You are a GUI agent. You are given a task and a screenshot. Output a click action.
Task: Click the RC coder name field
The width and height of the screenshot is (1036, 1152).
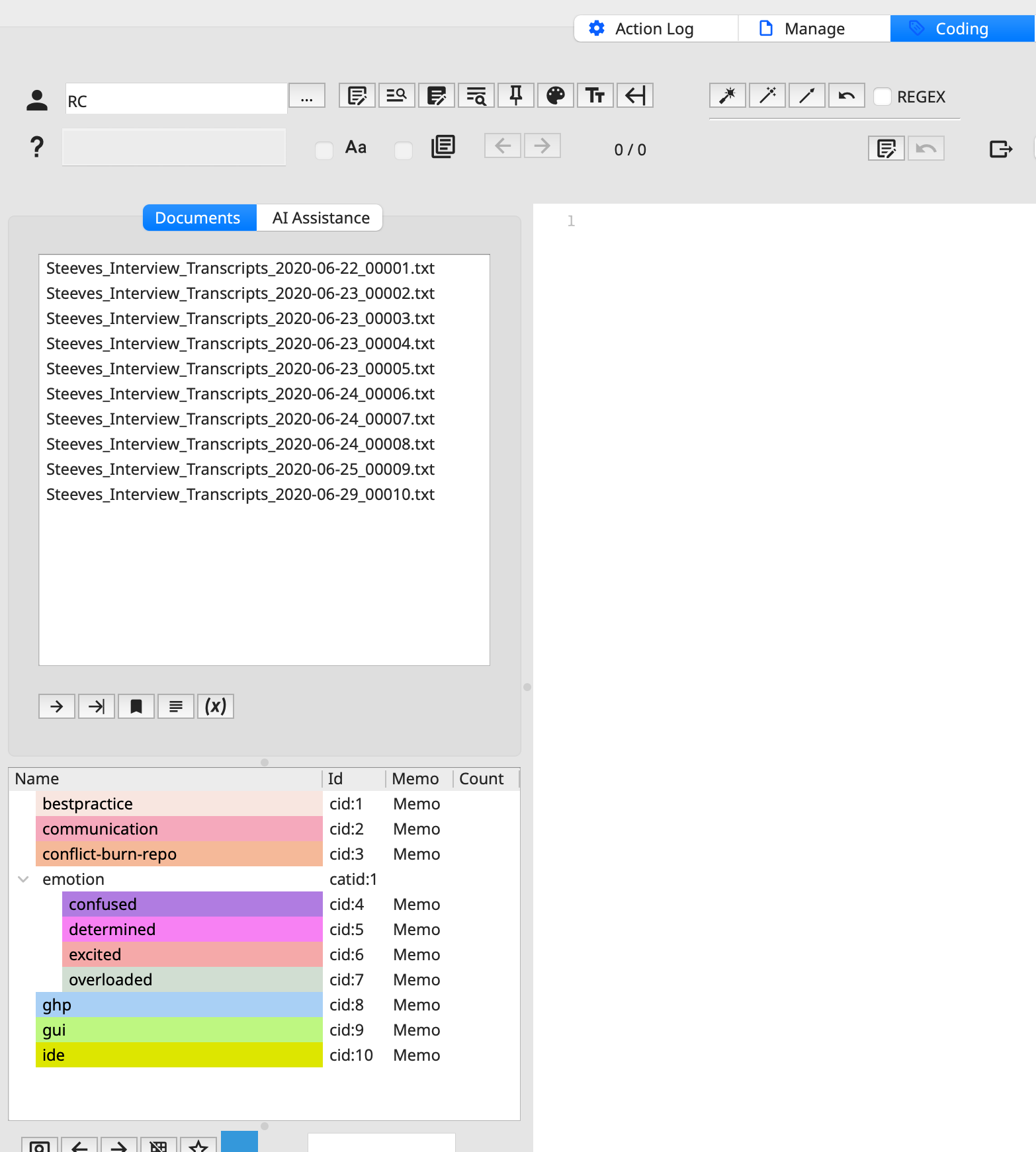[176, 99]
